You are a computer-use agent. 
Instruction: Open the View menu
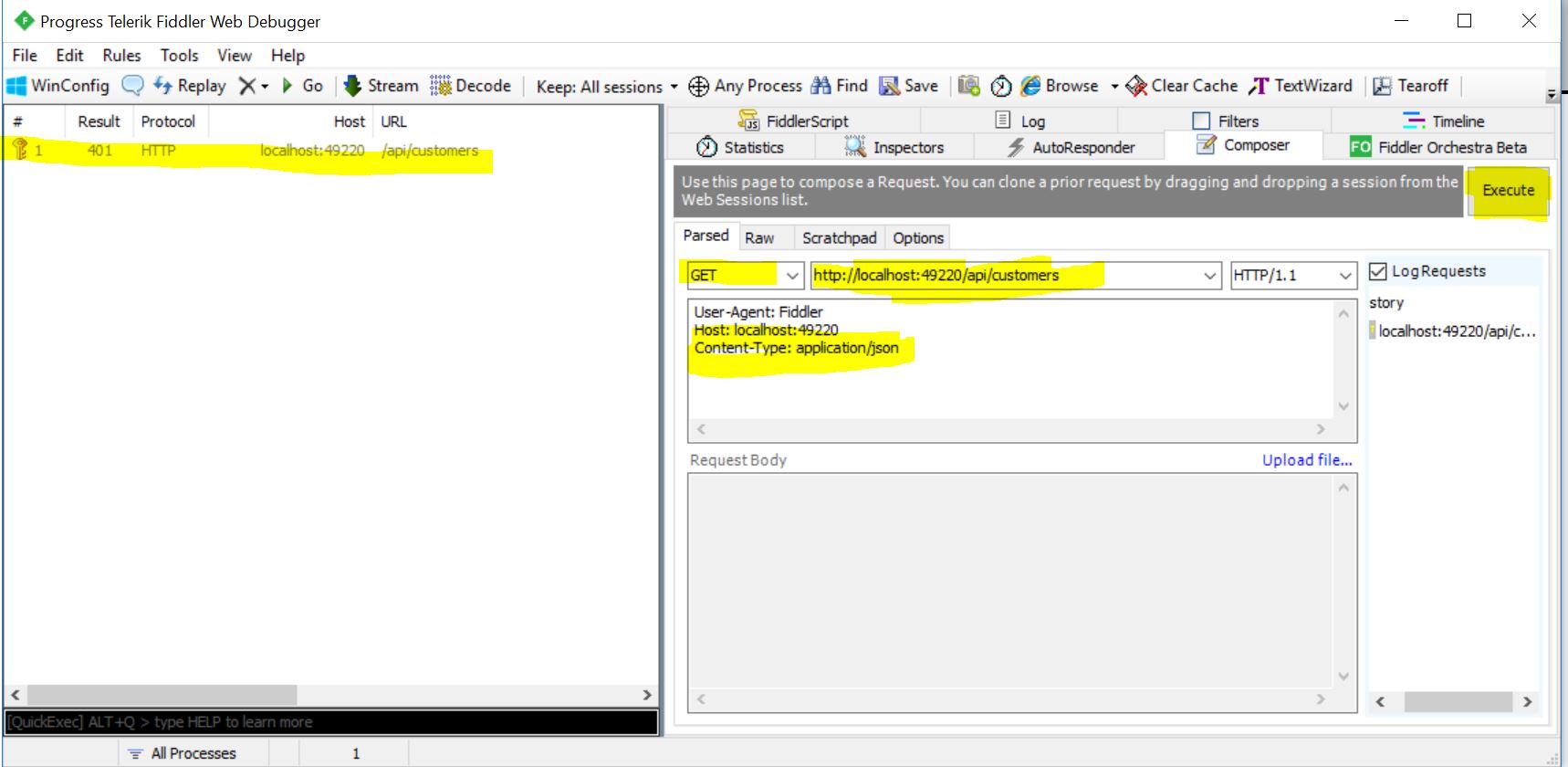tap(234, 56)
